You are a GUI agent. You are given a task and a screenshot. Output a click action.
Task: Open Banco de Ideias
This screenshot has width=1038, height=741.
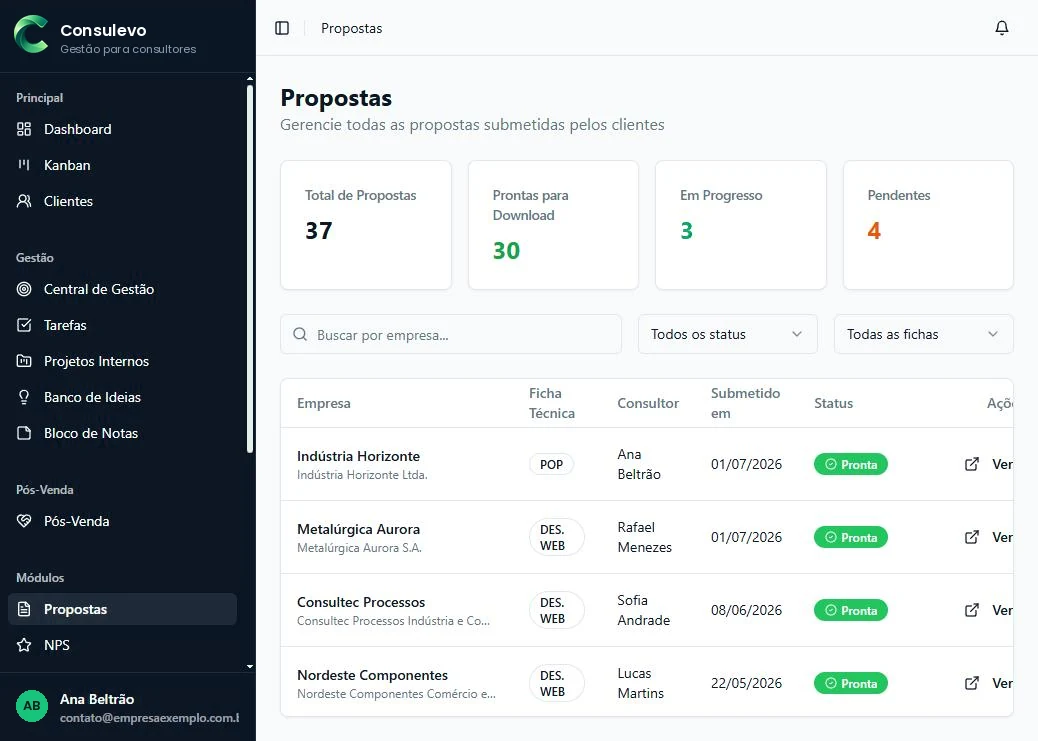[122, 397]
